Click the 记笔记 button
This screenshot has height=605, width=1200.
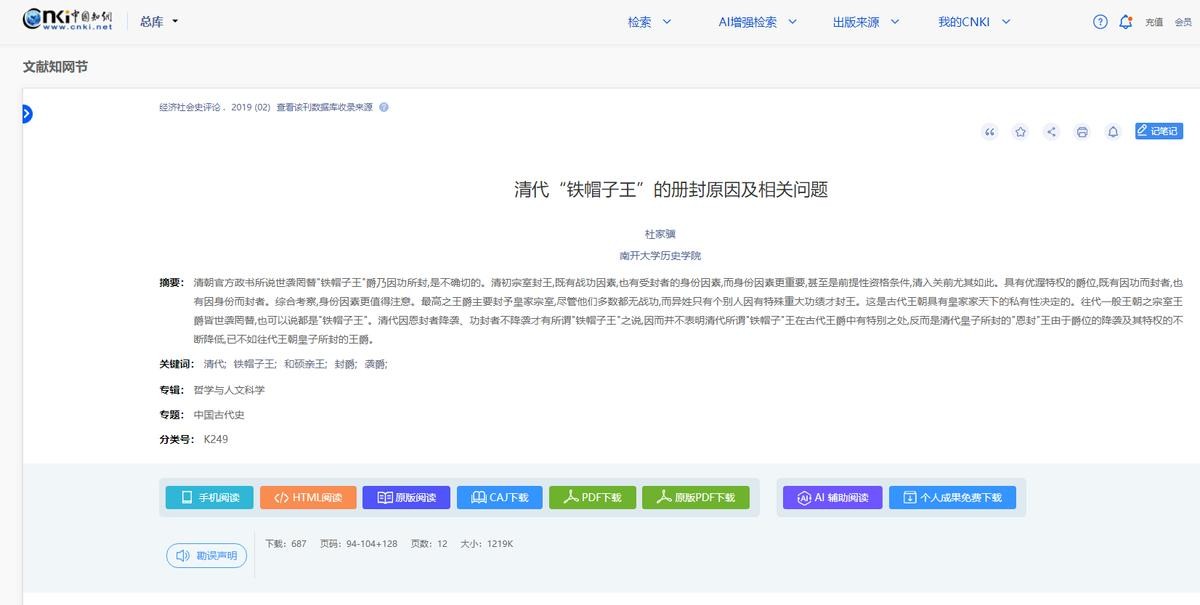click(x=1158, y=131)
